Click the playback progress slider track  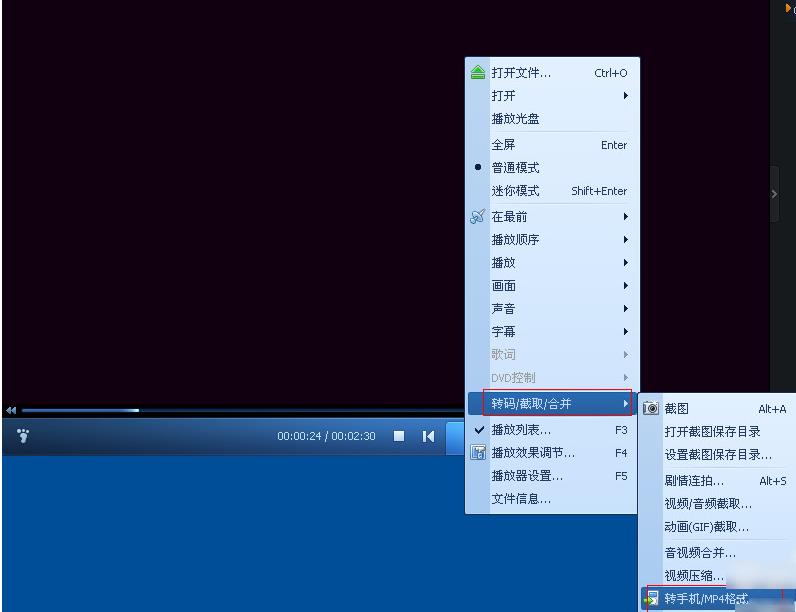coord(243,410)
